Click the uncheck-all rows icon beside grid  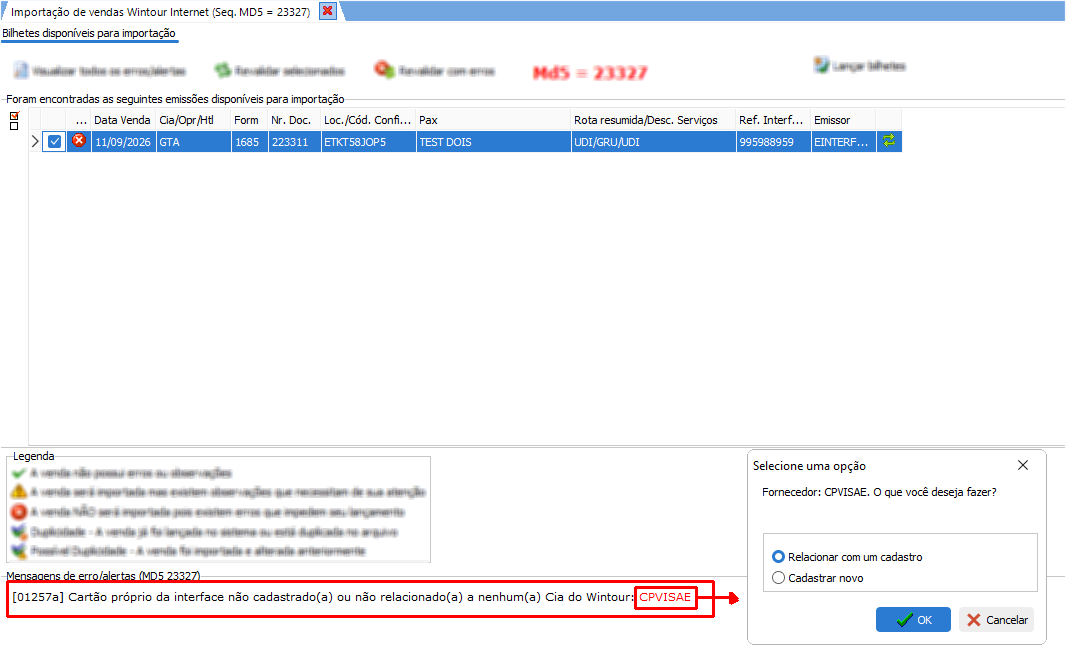tap(14, 126)
